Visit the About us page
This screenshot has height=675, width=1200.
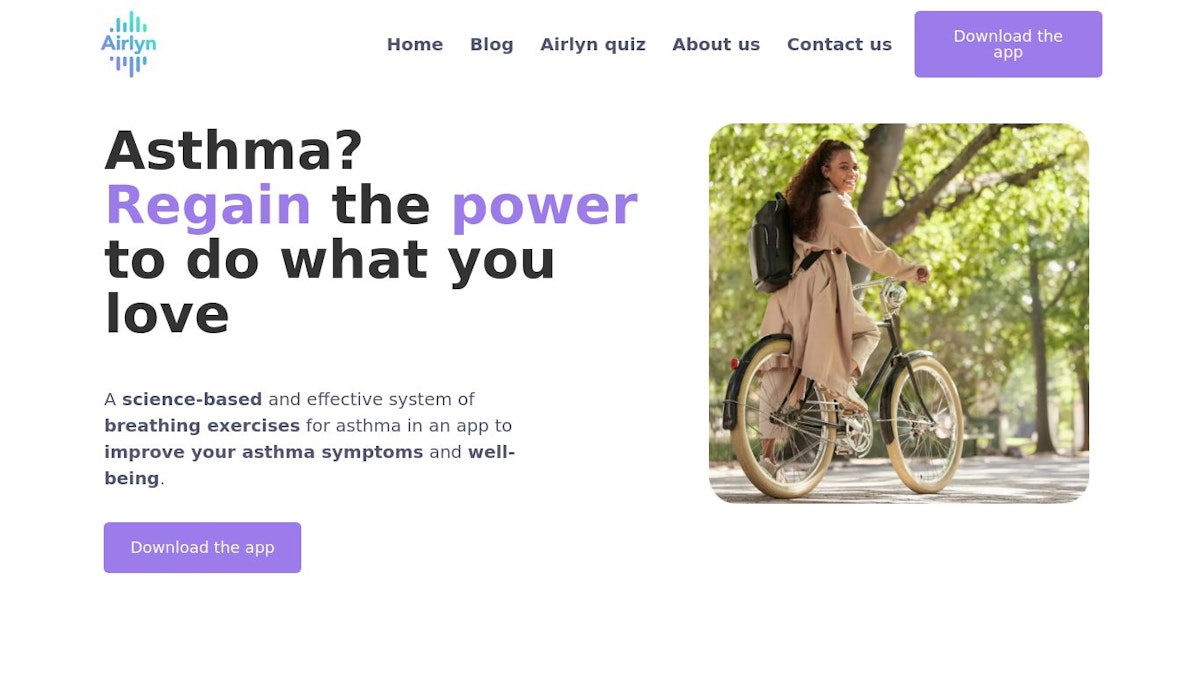click(716, 44)
